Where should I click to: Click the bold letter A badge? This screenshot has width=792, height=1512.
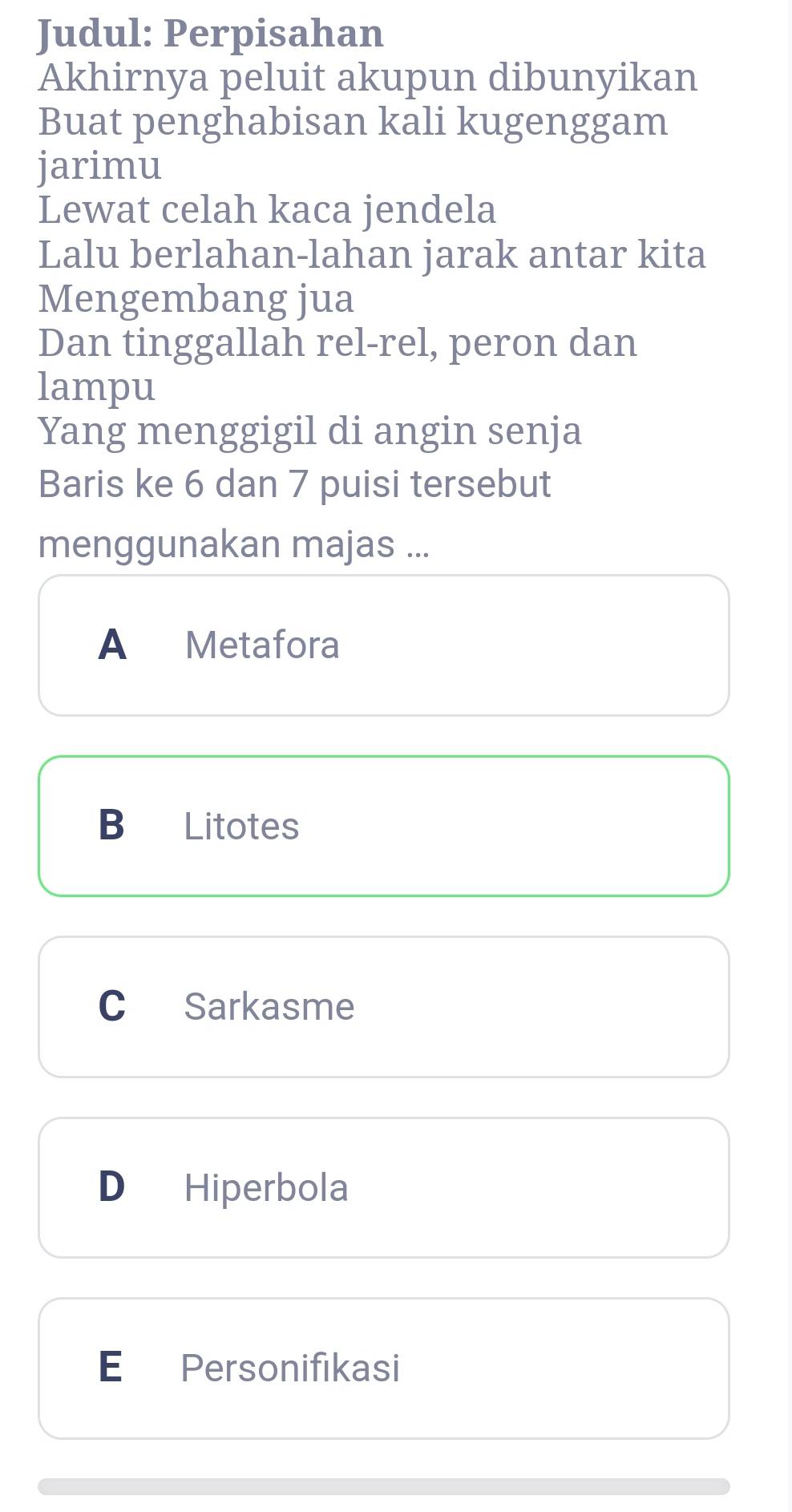tap(112, 645)
